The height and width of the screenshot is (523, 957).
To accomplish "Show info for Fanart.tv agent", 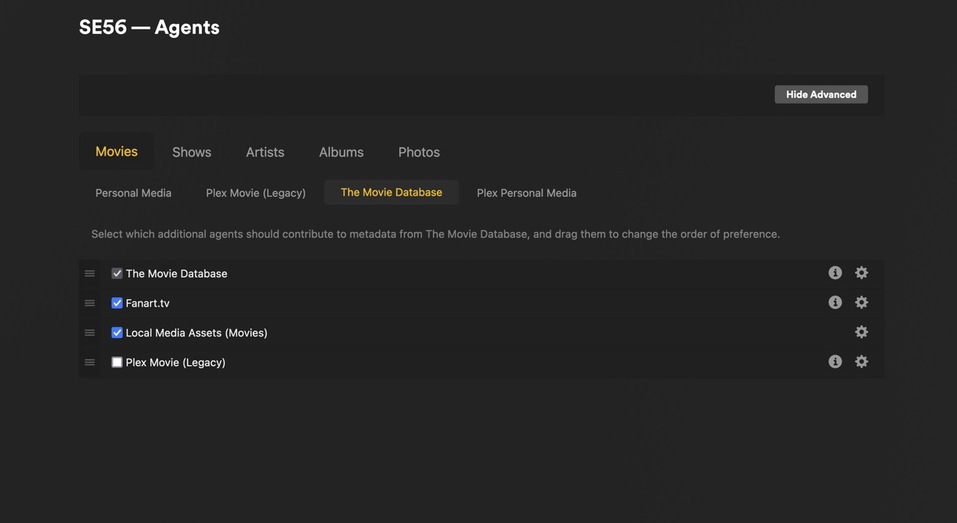I will pos(835,302).
